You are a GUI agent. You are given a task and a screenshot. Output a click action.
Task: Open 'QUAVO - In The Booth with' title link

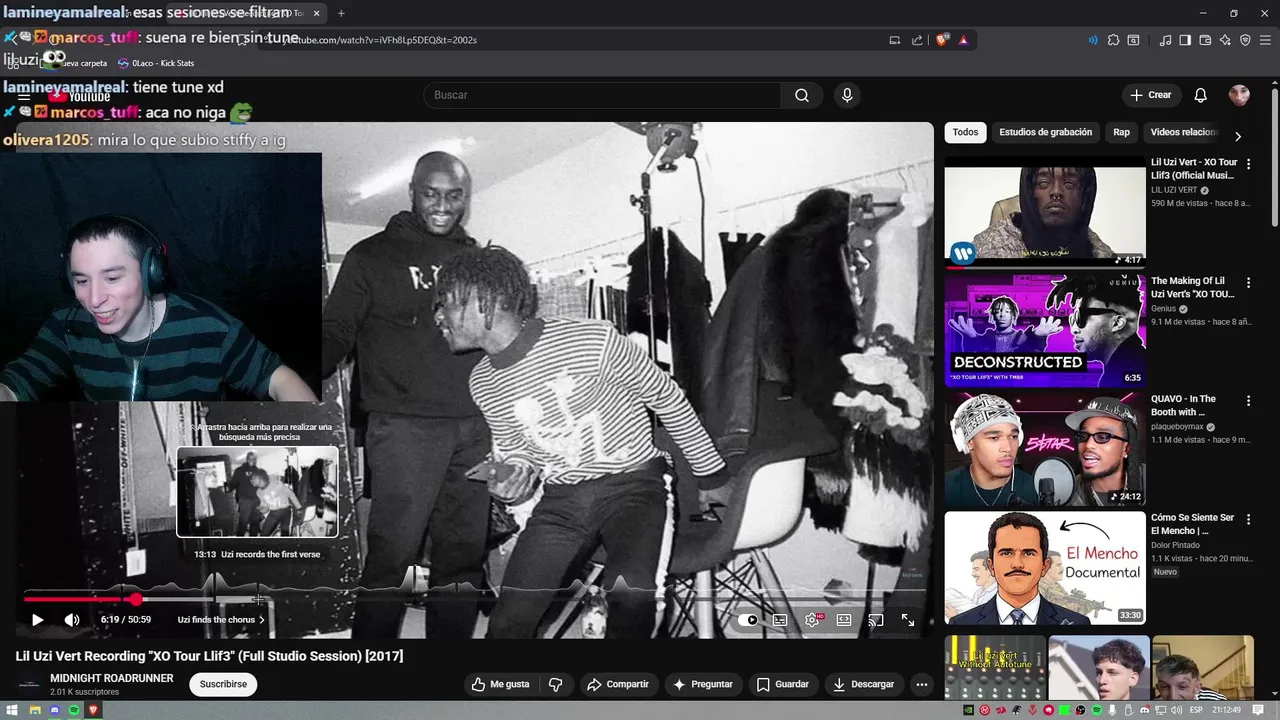[1184, 406]
